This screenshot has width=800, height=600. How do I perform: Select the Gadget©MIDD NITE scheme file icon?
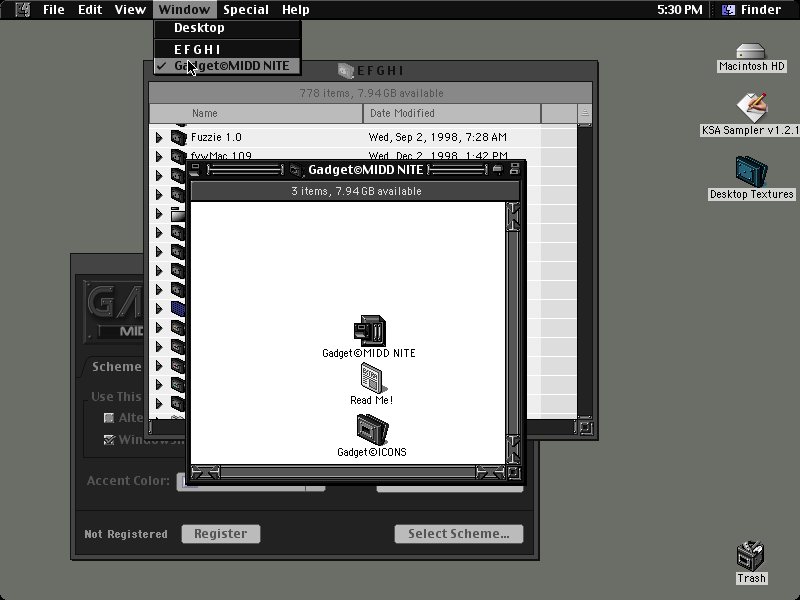369,331
